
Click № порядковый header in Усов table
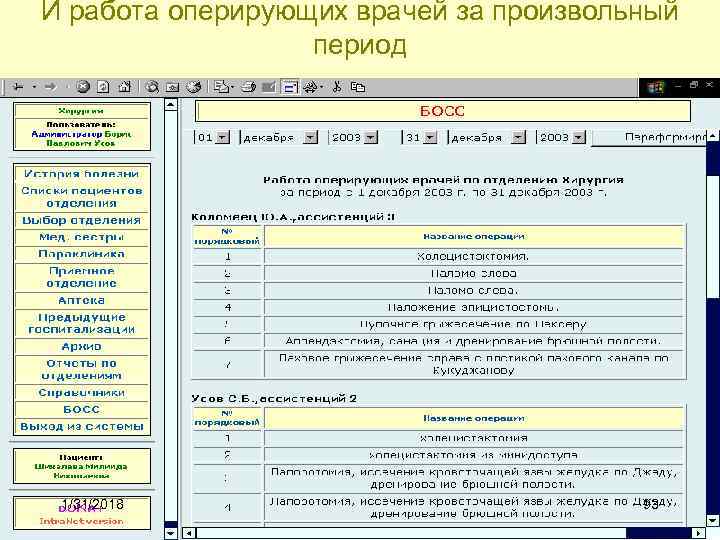(x=227, y=418)
